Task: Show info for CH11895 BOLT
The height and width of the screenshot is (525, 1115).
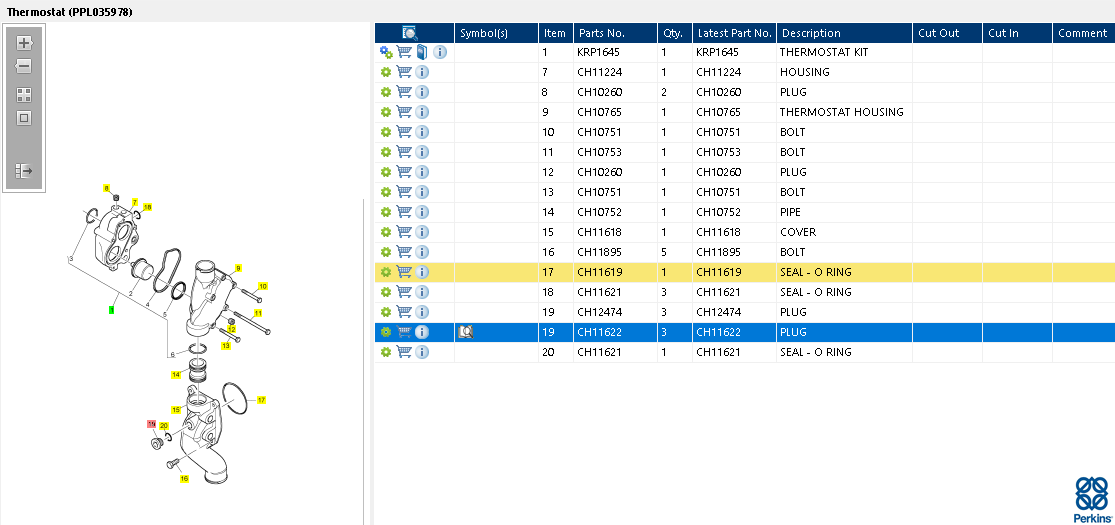Action: pos(422,252)
